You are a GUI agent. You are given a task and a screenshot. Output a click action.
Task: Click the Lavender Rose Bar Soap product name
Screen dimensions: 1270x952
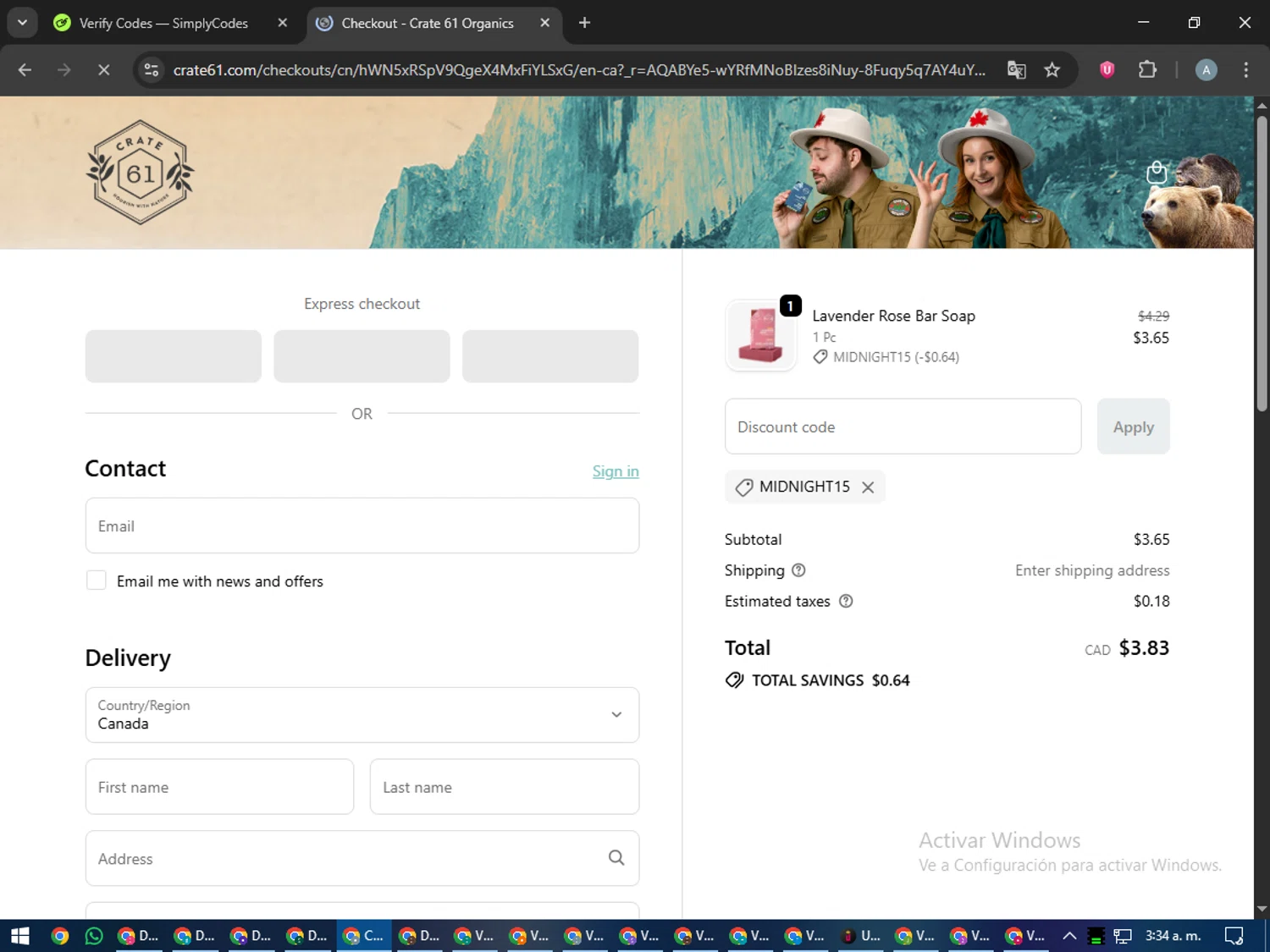(x=893, y=316)
